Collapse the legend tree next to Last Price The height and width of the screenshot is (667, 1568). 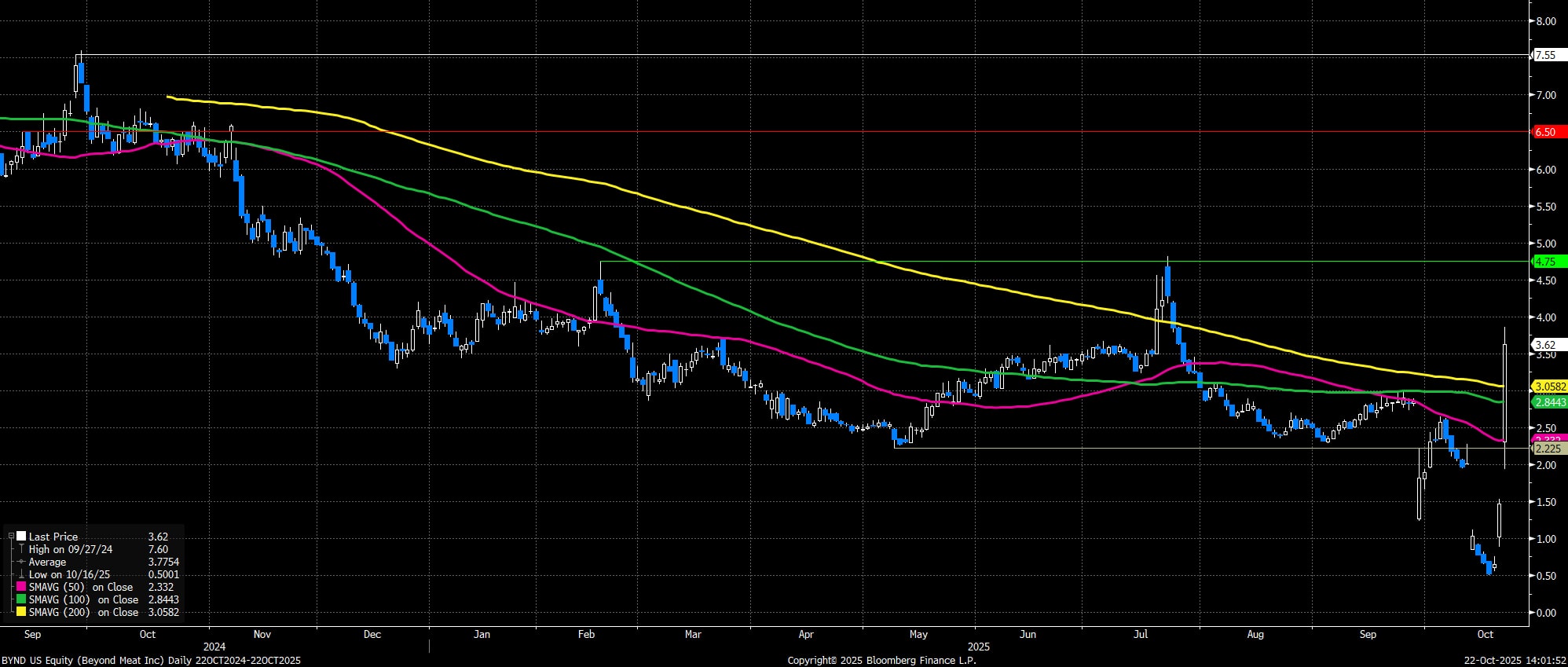tap(10, 537)
